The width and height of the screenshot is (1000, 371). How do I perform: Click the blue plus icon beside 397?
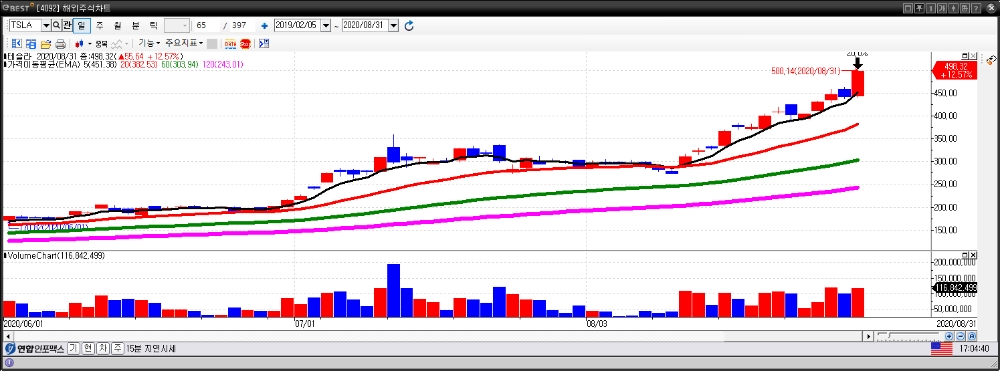pyautogui.click(x=264, y=26)
